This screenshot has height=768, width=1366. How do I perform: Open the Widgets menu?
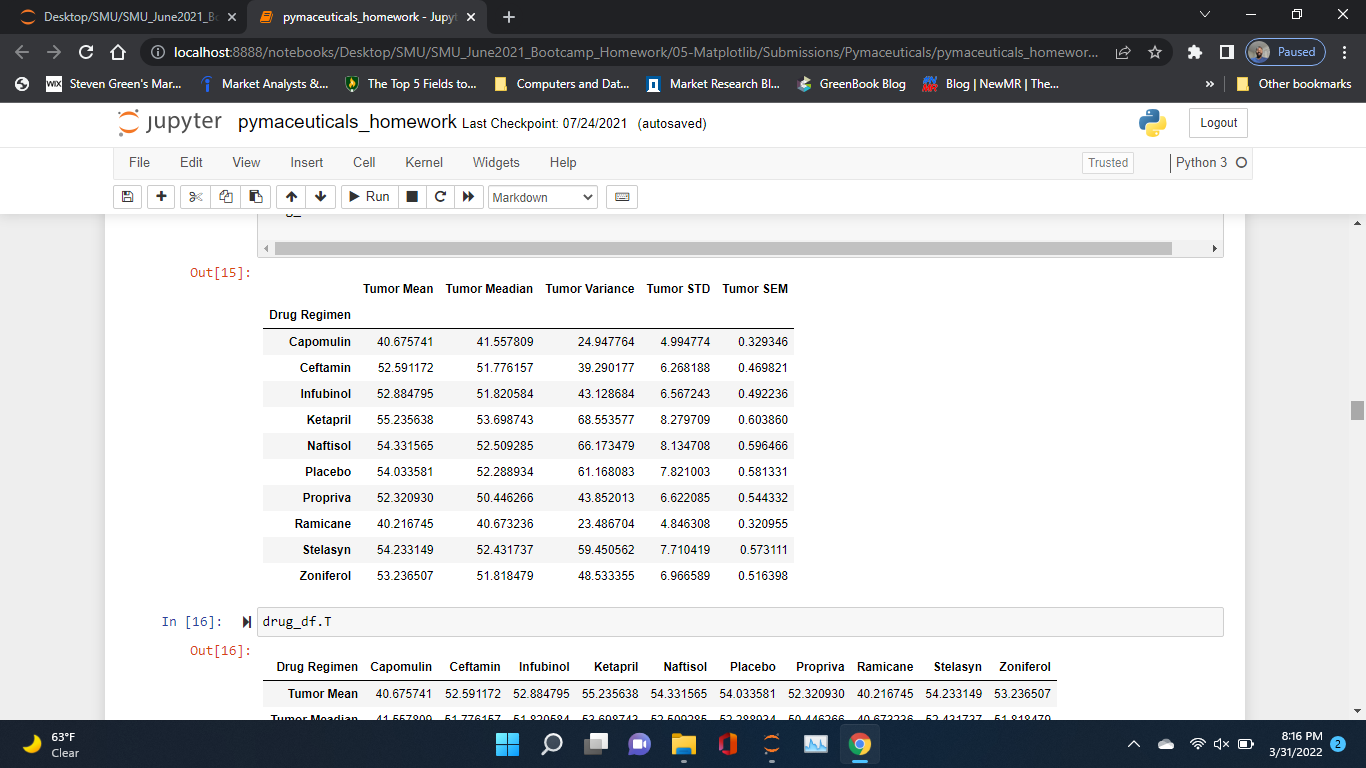pos(496,162)
